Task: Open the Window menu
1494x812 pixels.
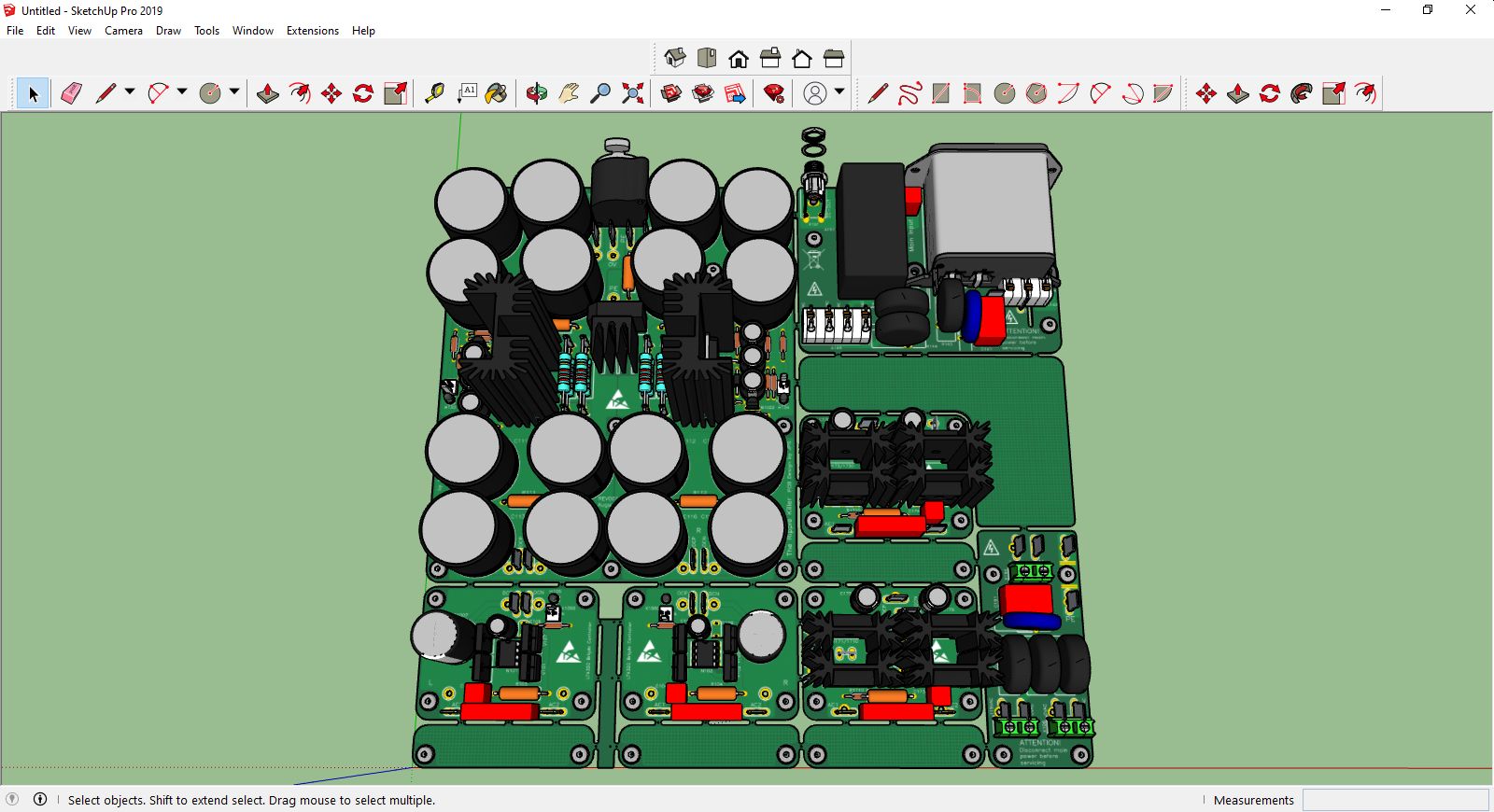Action: tap(252, 31)
